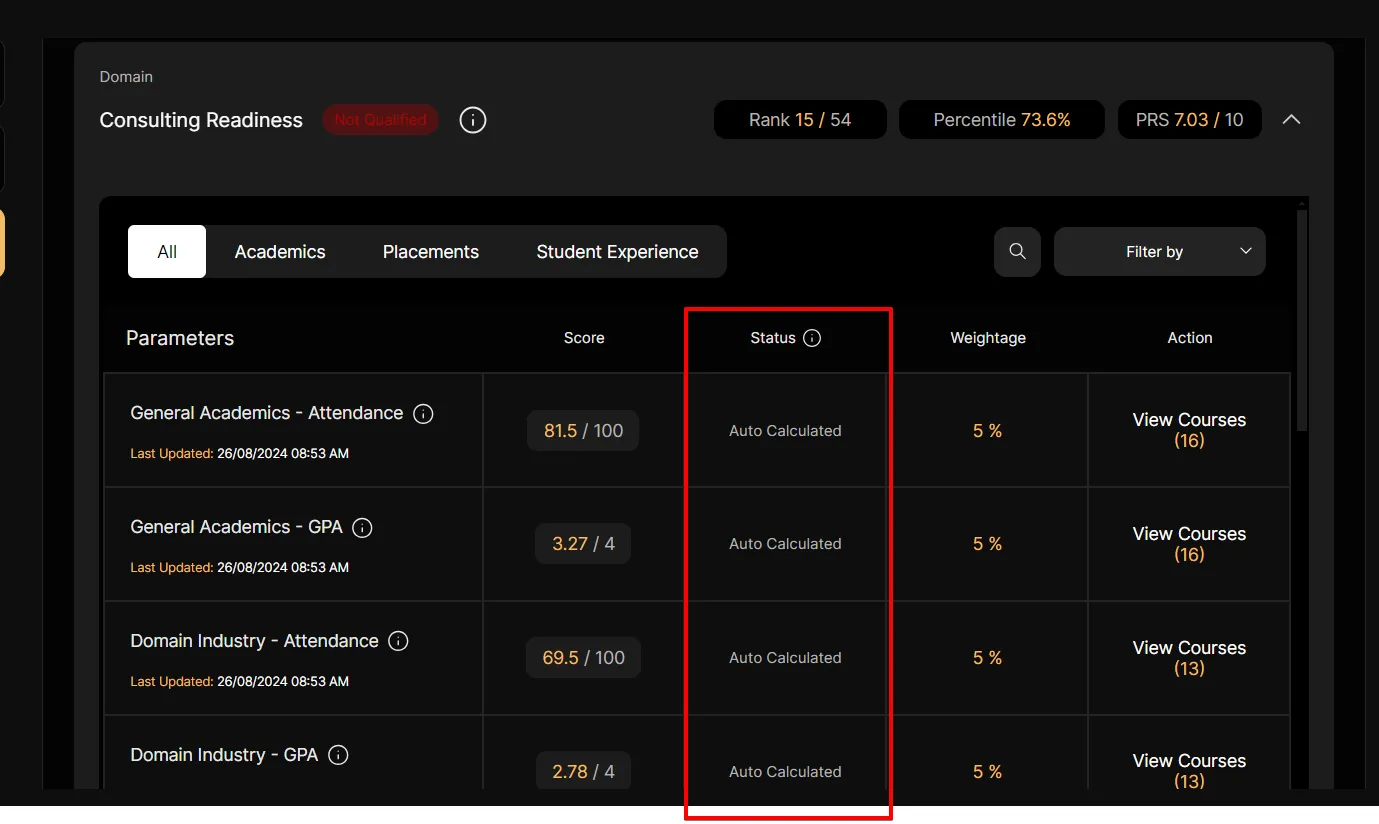The width and height of the screenshot is (1379, 824).
Task: Click info icon beside Status column header
Action: coord(812,338)
